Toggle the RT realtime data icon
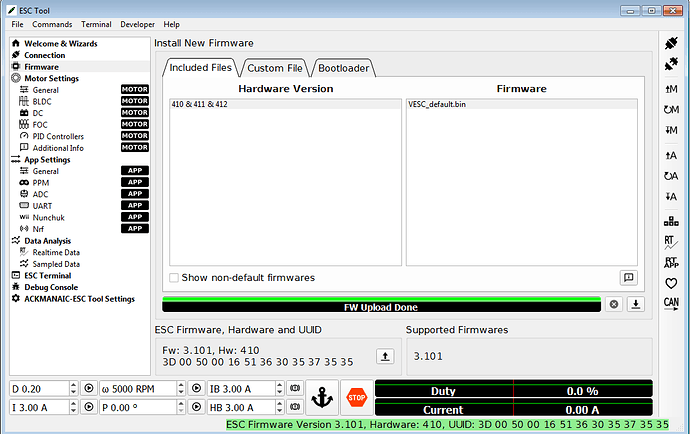This screenshot has height=434, width=690. pyautogui.click(x=671, y=240)
